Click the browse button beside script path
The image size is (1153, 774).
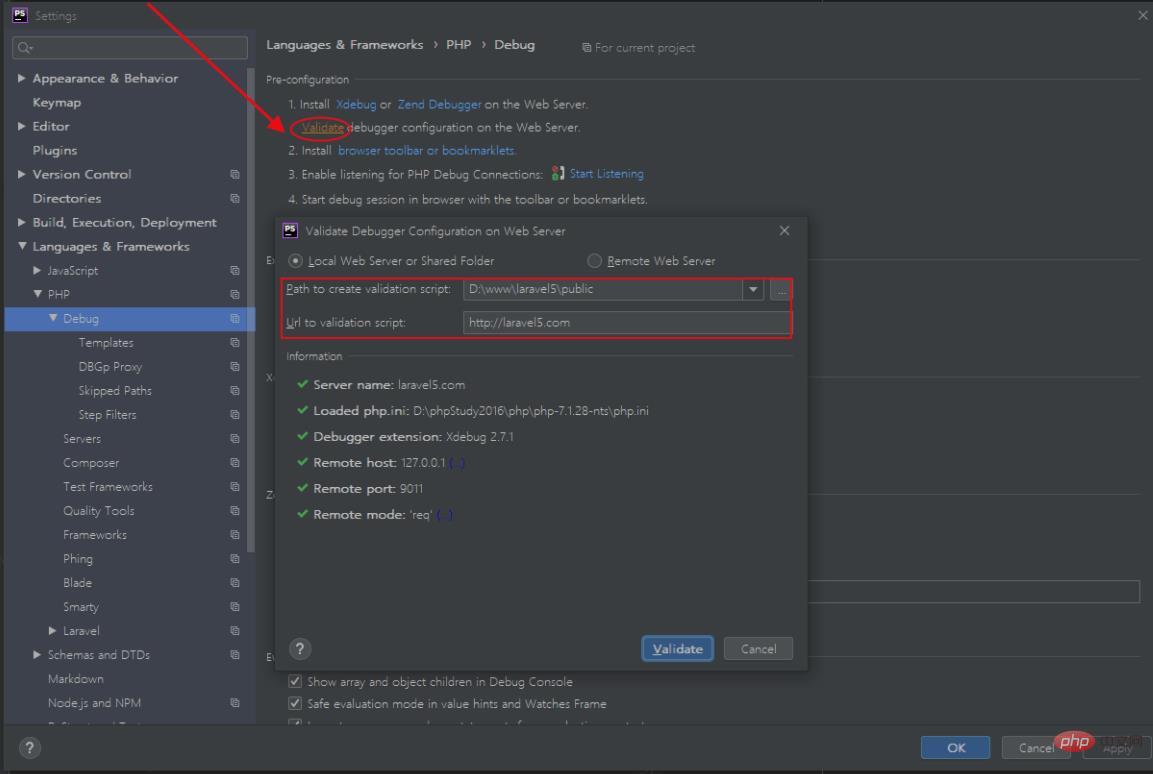click(x=780, y=290)
